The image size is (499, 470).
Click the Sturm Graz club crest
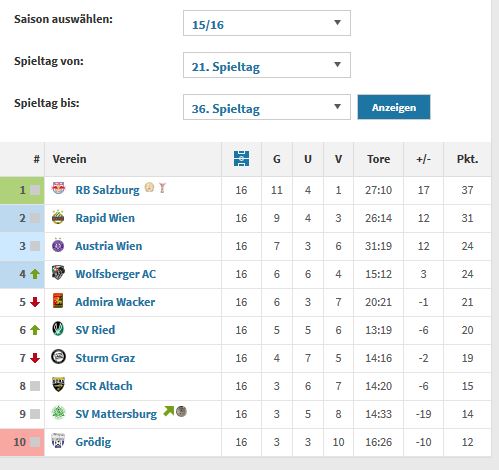[58, 357]
